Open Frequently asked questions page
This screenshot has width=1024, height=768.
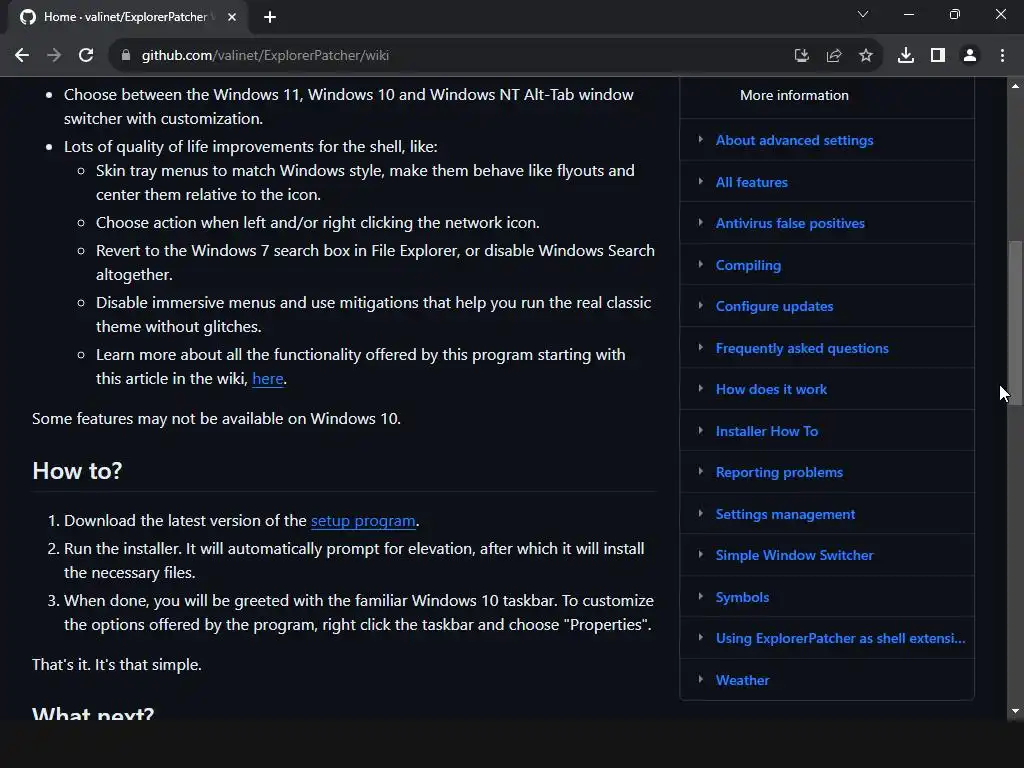pos(802,348)
